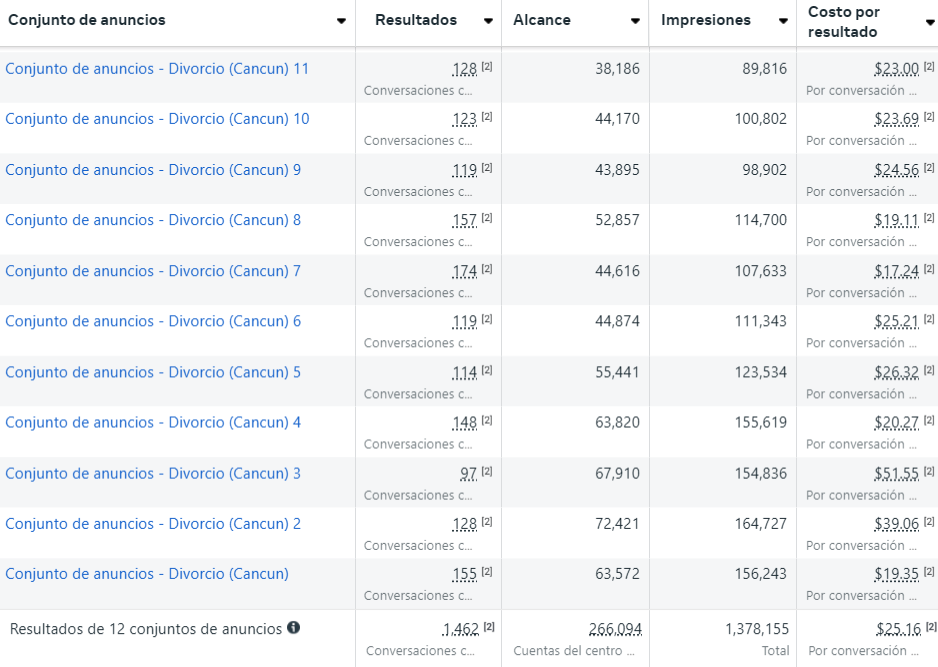Image resolution: width=938 pixels, height=667 pixels.
Task: Select Divorcio (Cancun) 9 ad set link
Action: tap(153, 170)
